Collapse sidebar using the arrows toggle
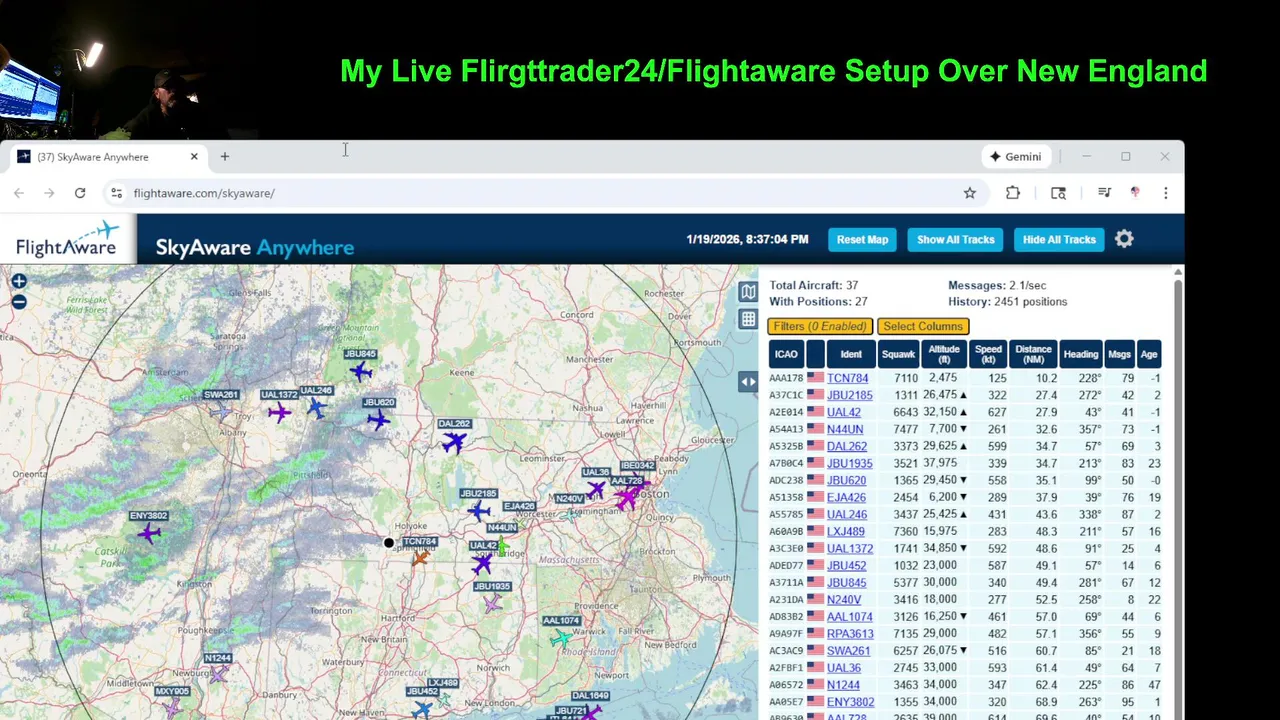 click(748, 381)
